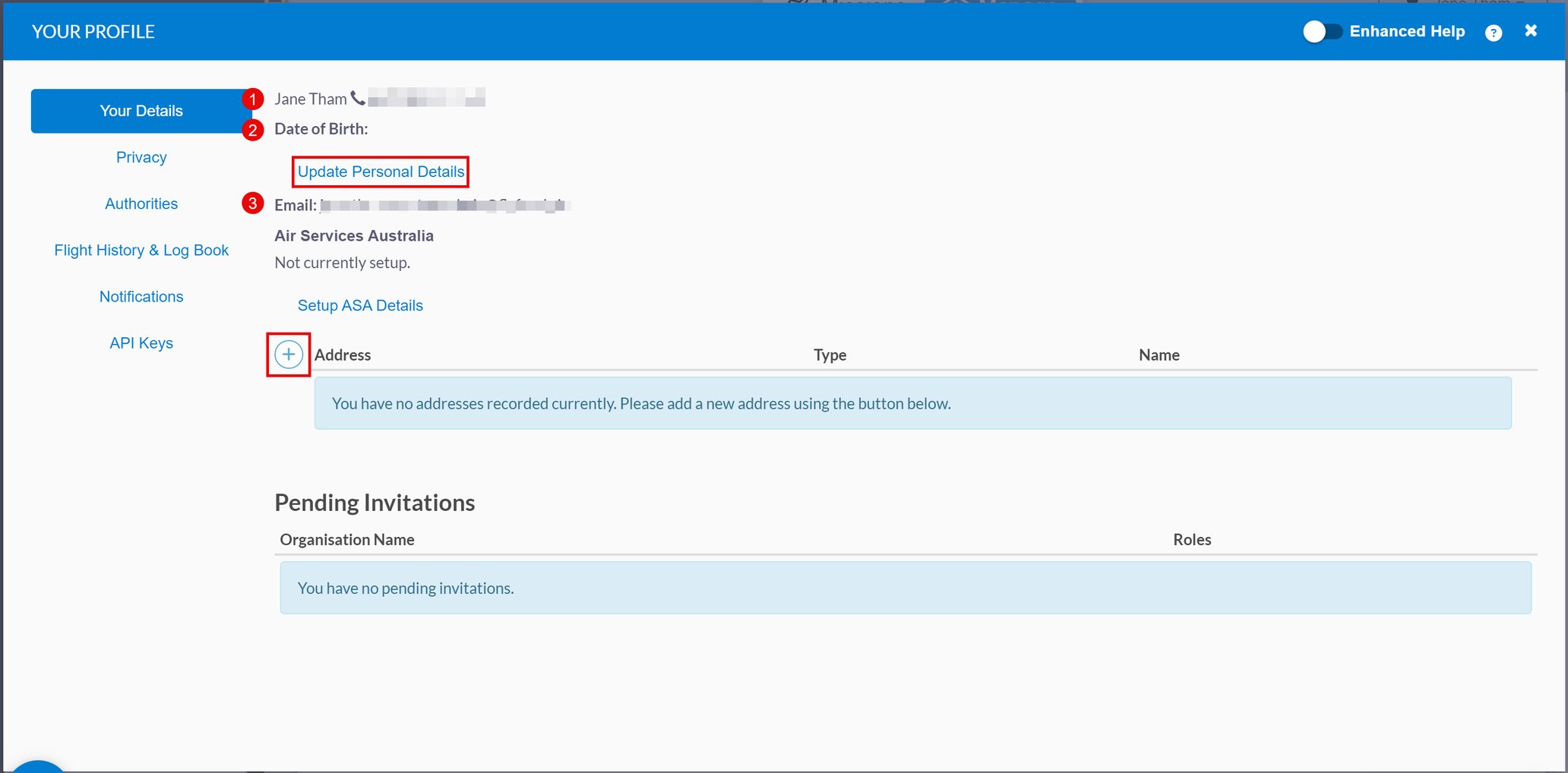Screen dimensions: 1568x773
Task: Click red marker 3 beside the Email field
Action: (x=253, y=203)
